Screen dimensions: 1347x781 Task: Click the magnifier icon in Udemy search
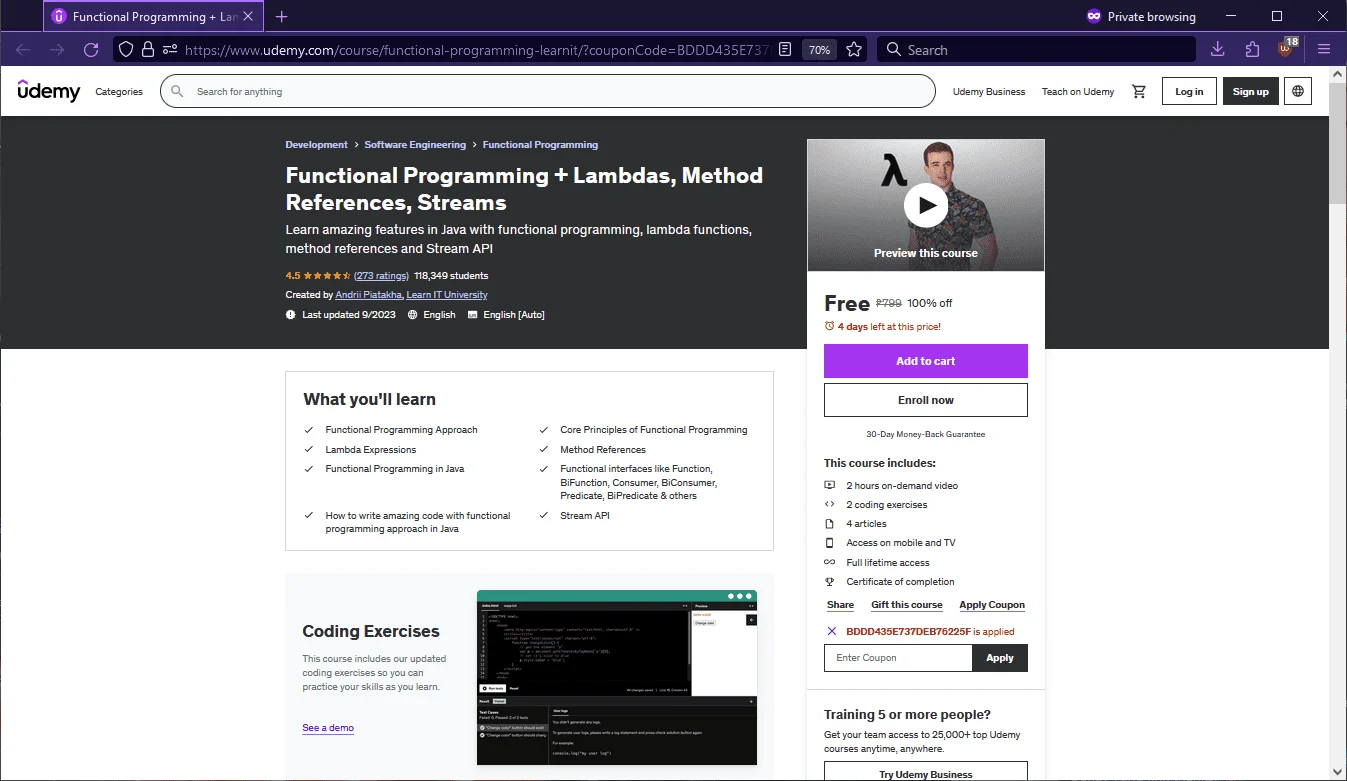[x=177, y=91]
